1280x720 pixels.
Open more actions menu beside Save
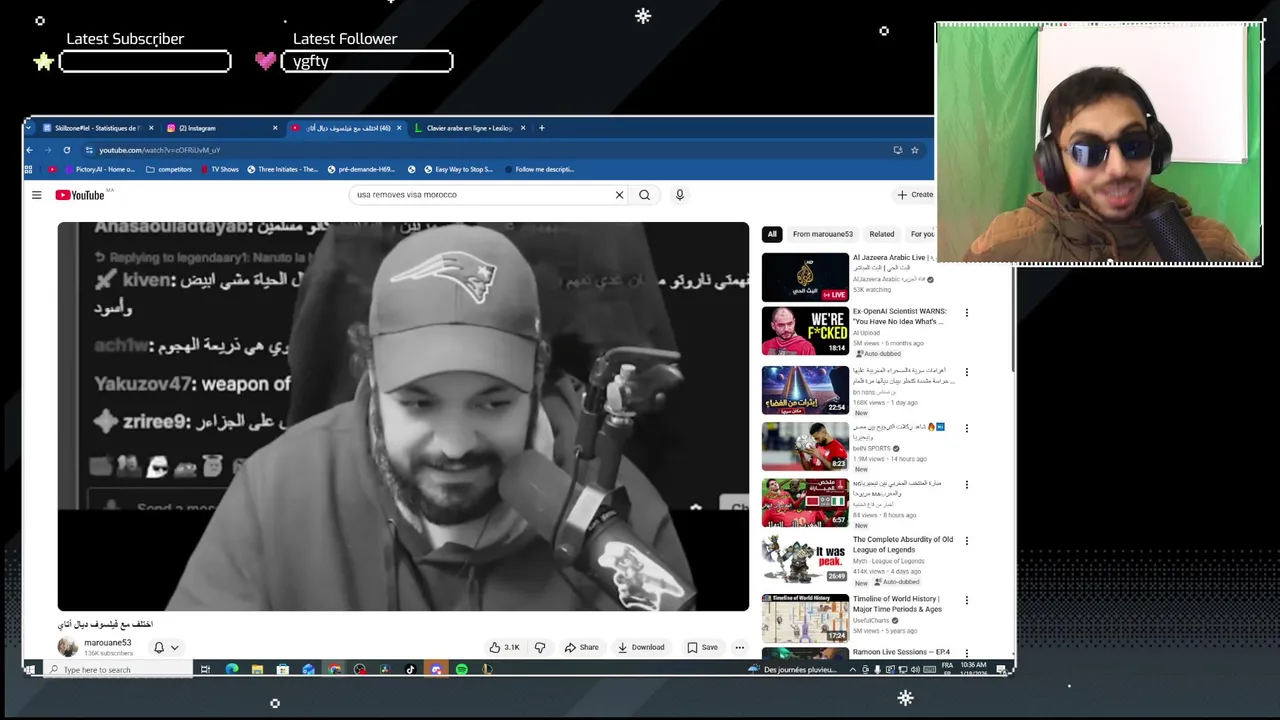[x=740, y=647]
